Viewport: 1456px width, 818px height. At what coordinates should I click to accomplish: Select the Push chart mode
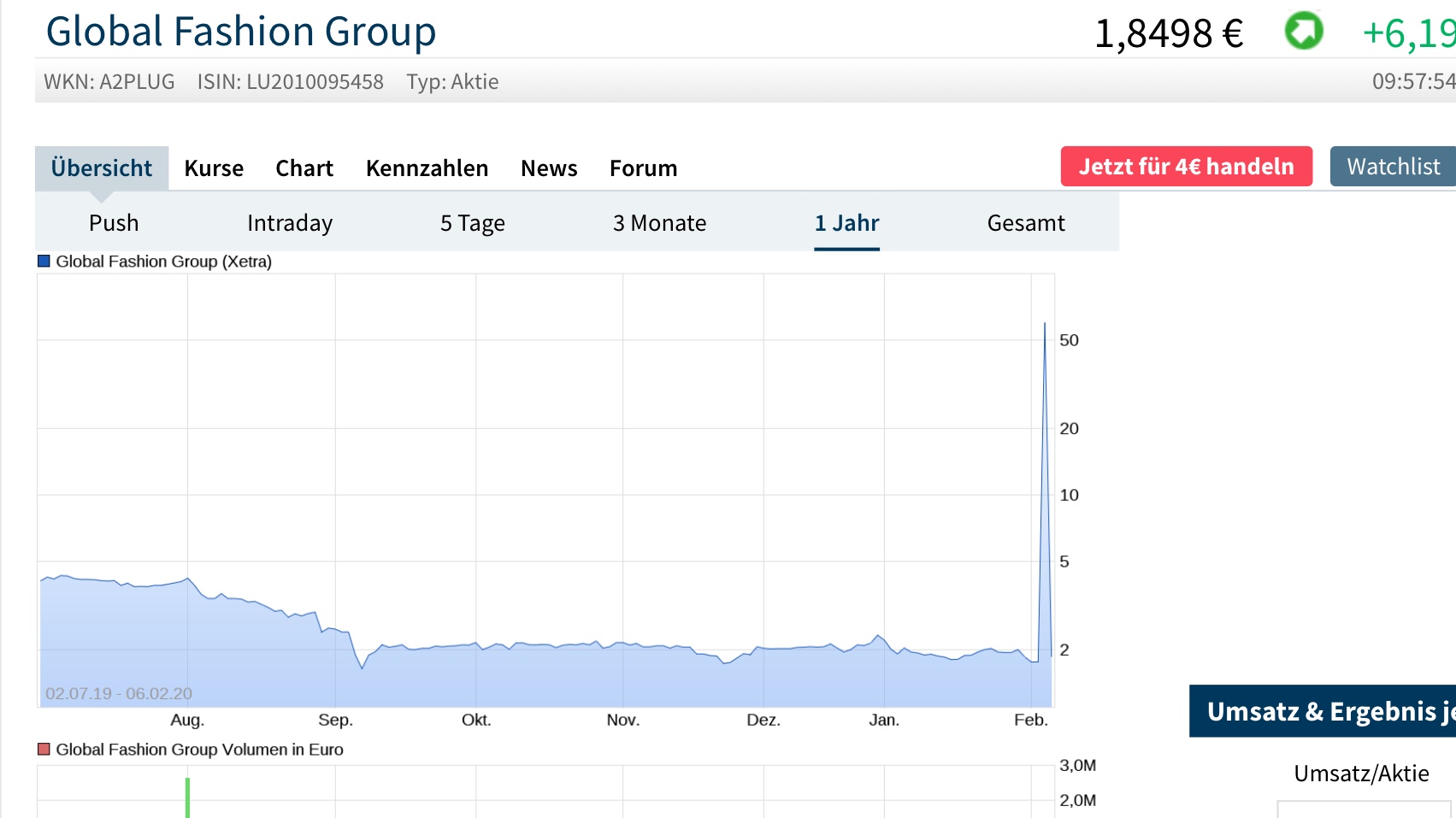coord(114,223)
